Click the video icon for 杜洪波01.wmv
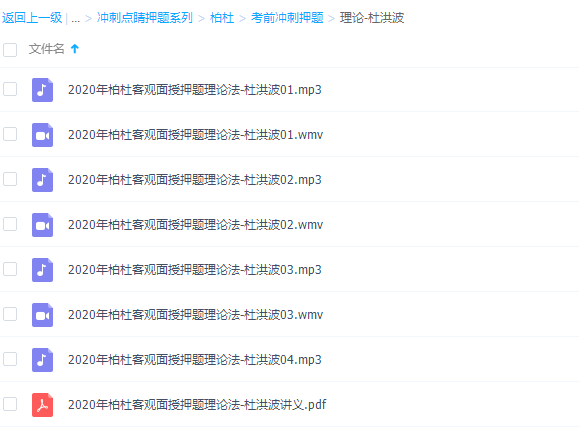The height and width of the screenshot is (434, 579). coord(42,135)
